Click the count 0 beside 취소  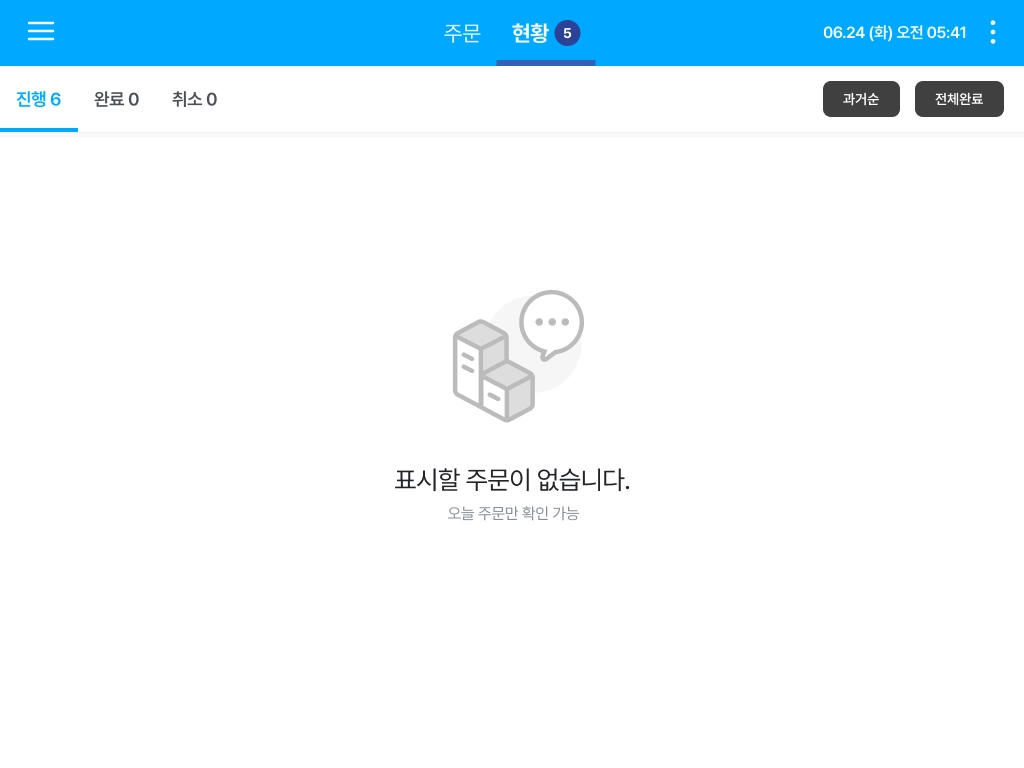[212, 100]
